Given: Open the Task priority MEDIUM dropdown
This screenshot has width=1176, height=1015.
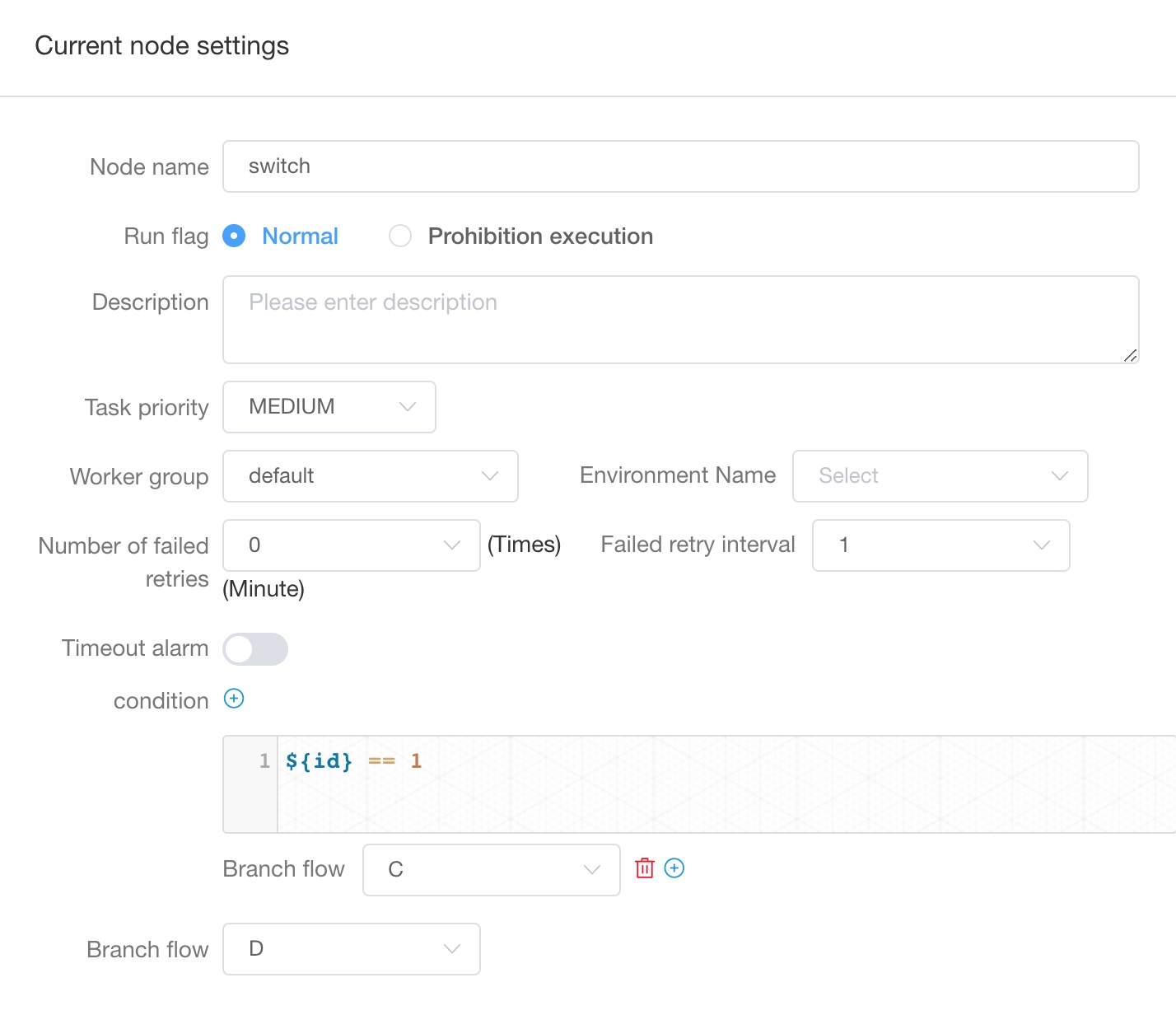Looking at the screenshot, I should pyautogui.click(x=329, y=407).
